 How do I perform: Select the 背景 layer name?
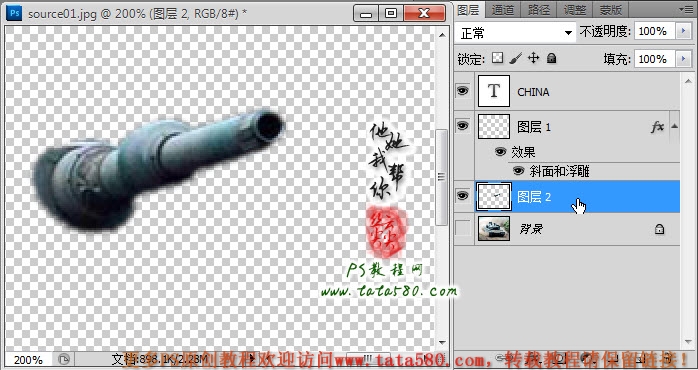(532, 229)
